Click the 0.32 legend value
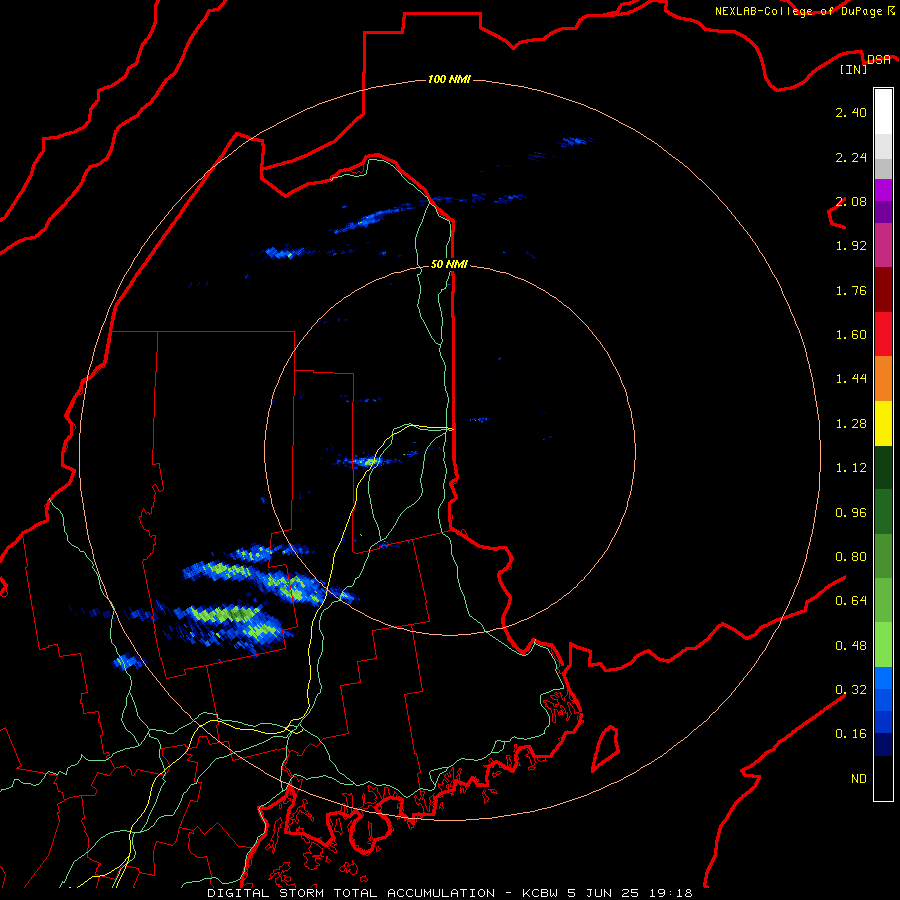 851,690
